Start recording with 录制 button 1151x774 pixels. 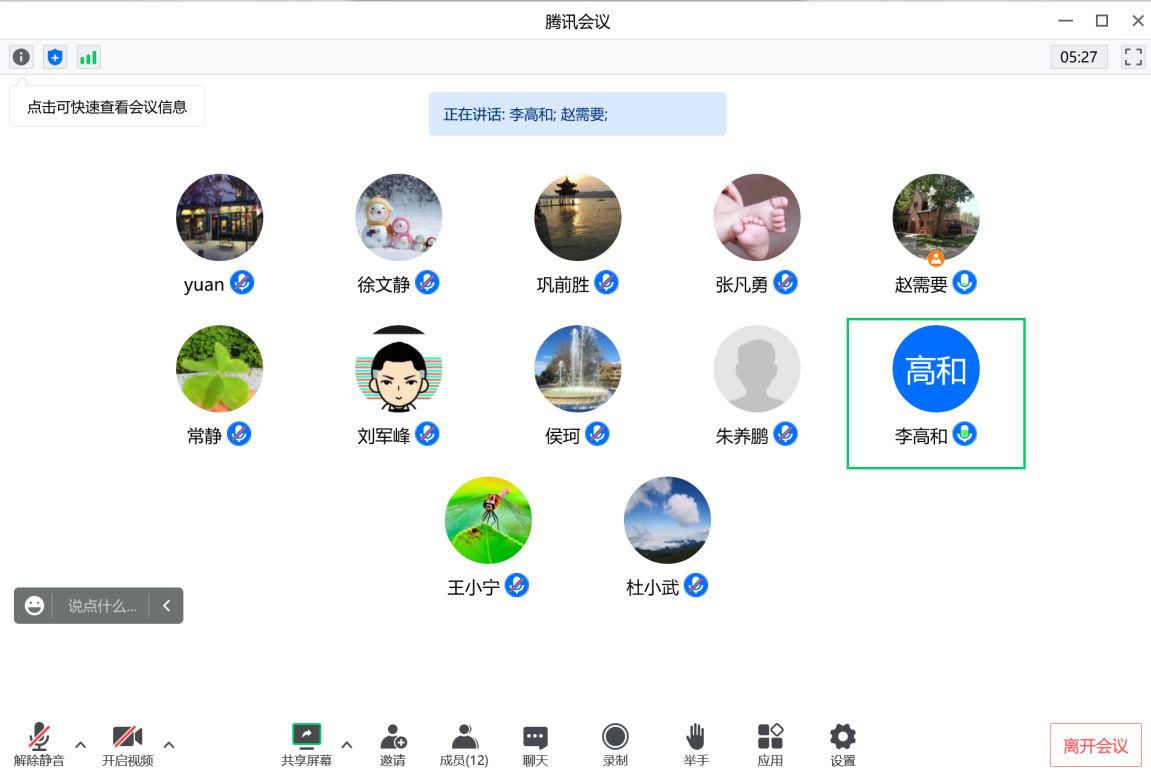(615, 745)
